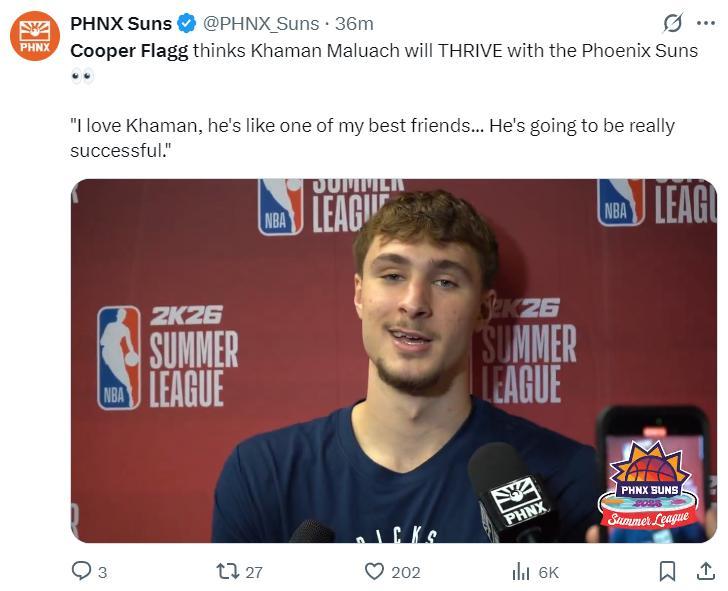Click the Grok slashed-circle icon
The image size is (728, 591).
[673, 23]
